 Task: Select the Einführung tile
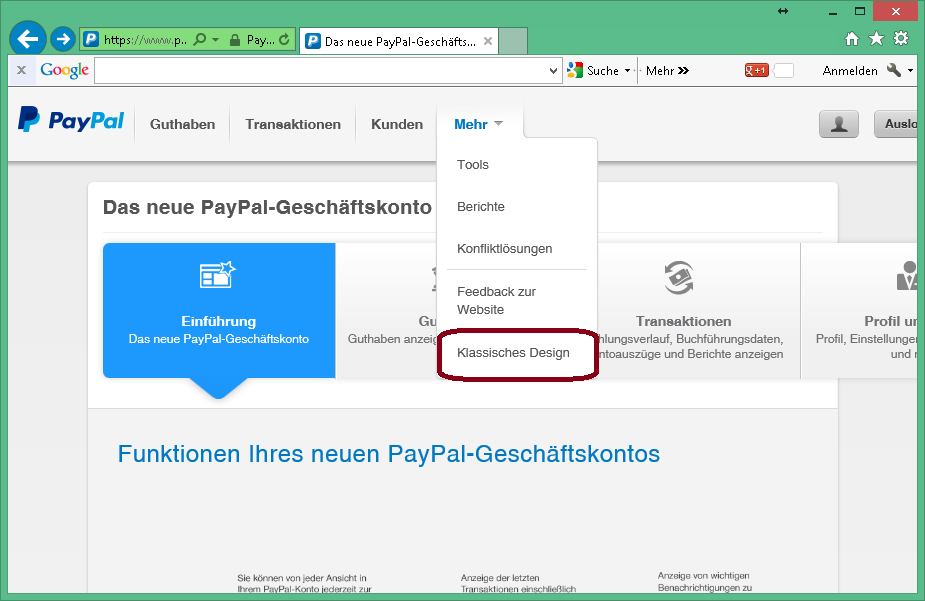[219, 310]
